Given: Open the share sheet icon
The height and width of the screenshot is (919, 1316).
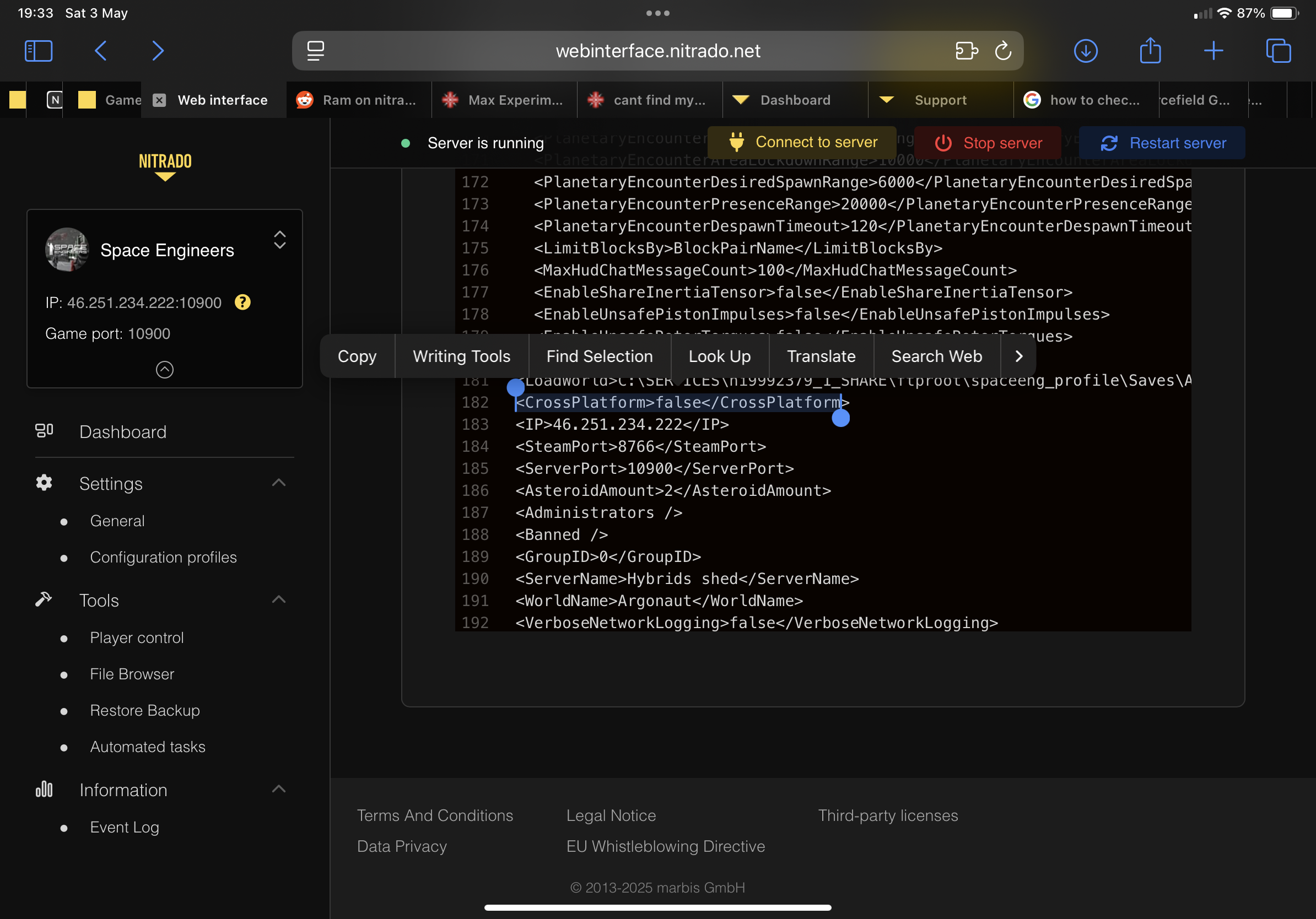Looking at the screenshot, I should 1150,51.
